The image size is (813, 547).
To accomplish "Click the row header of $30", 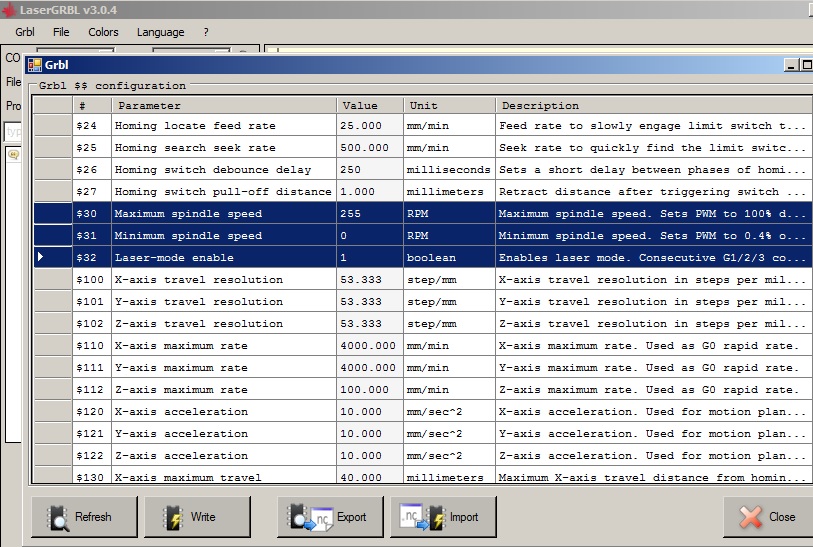I will pos(53,214).
